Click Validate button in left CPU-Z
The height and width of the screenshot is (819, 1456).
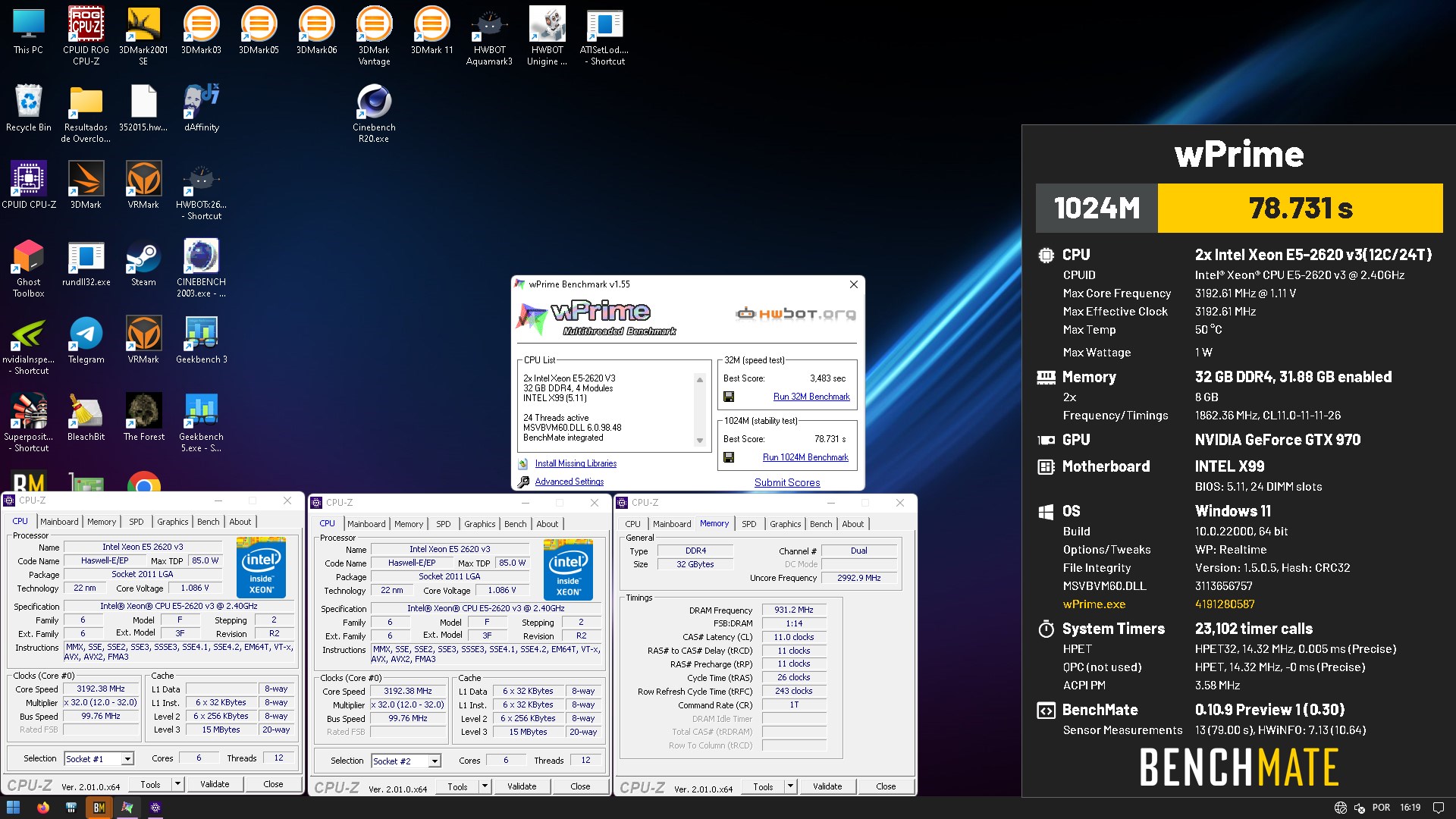tap(215, 784)
